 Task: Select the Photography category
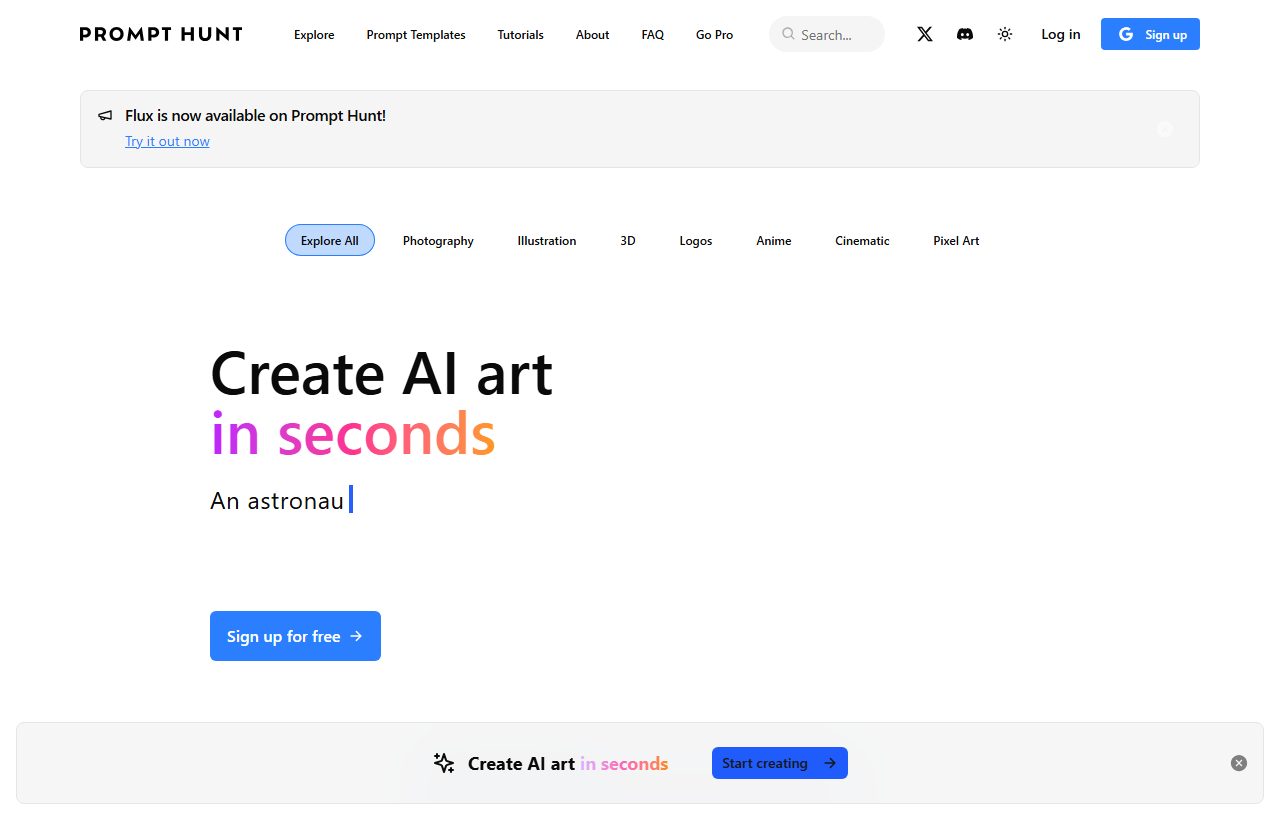pos(438,240)
